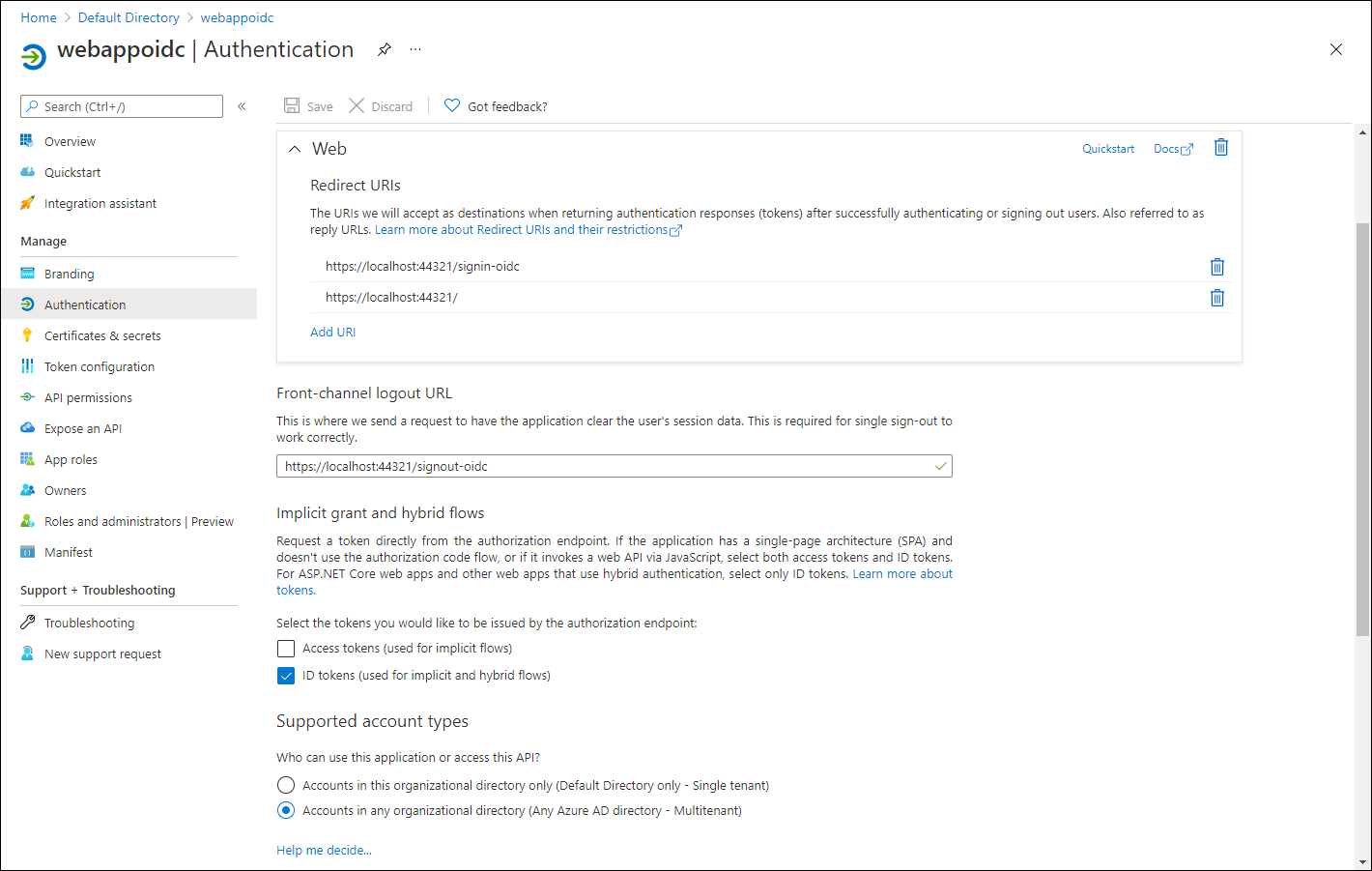This screenshot has width=1372, height=871.
Task: Click Home in the breadcrumb
Action: point(39,17)
